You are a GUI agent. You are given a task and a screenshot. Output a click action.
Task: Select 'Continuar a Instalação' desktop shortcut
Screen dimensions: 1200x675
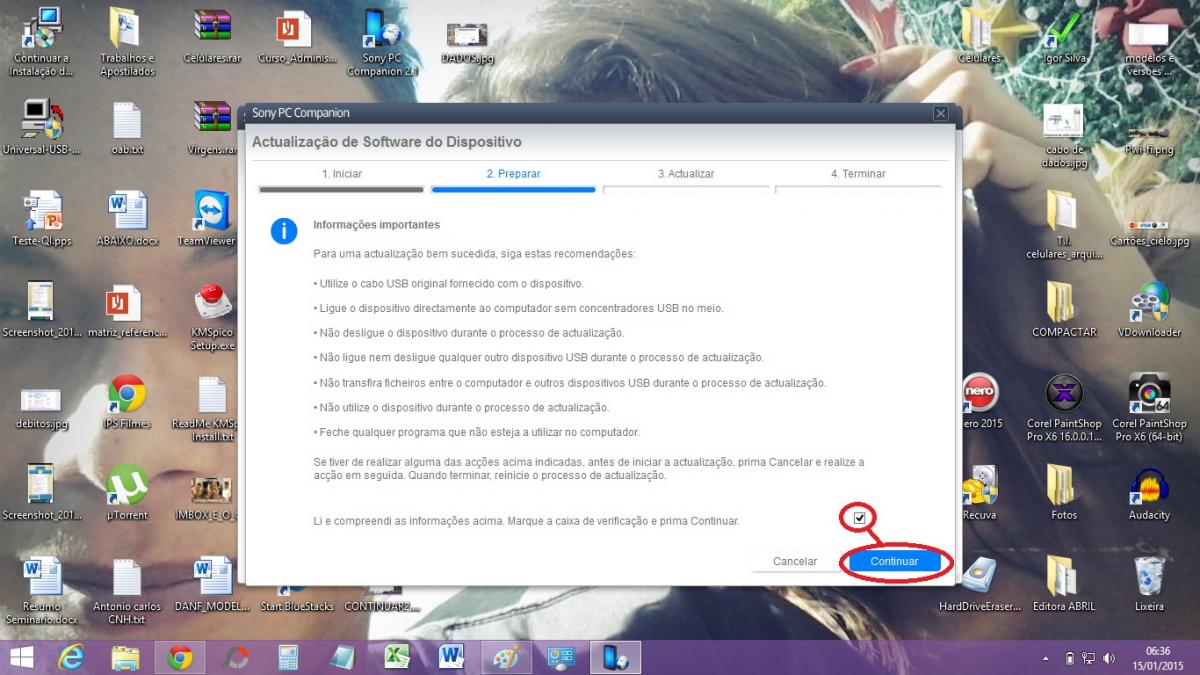click(42, 43)
